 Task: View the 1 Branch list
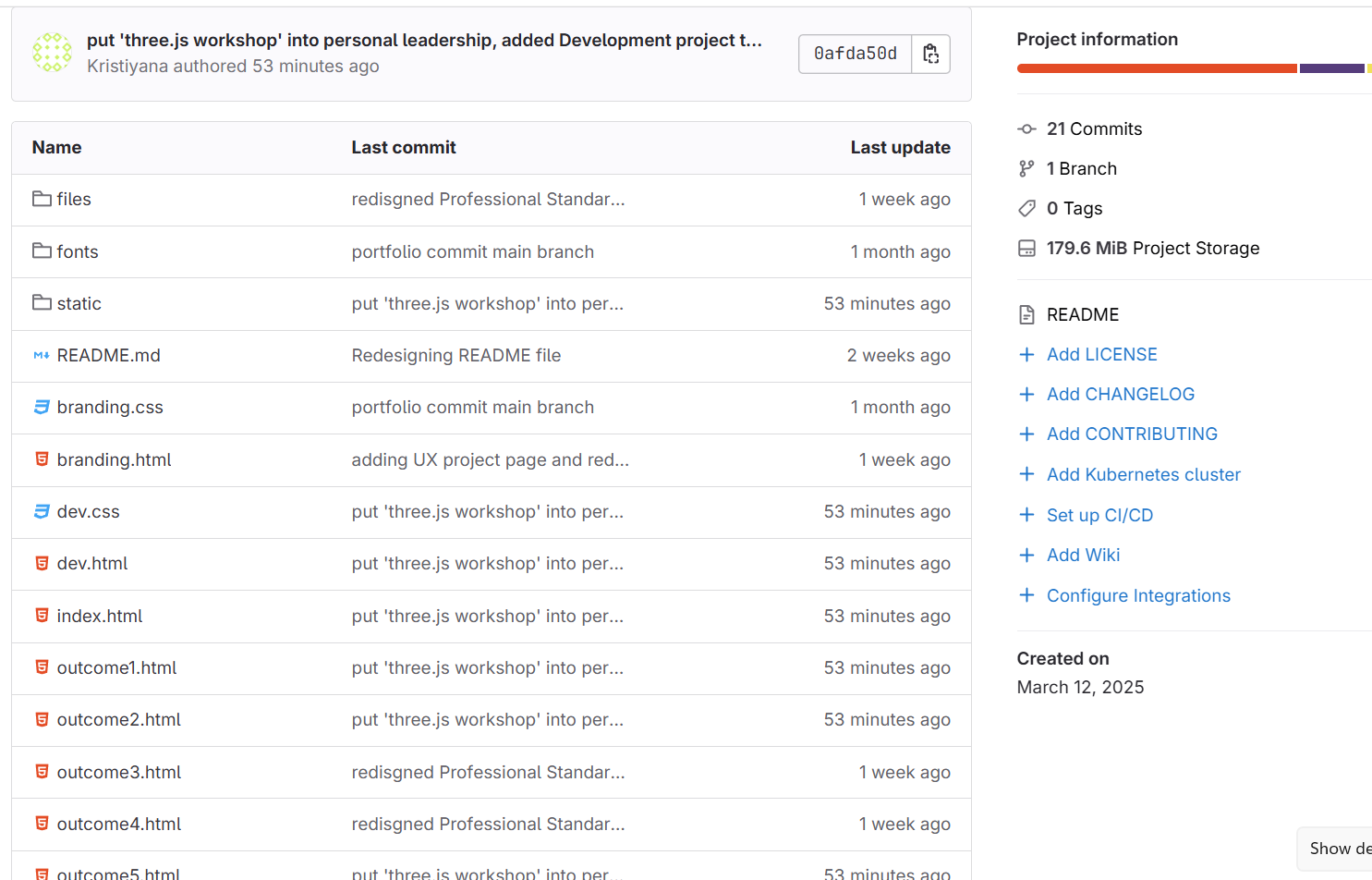(x=1081, y=169)
